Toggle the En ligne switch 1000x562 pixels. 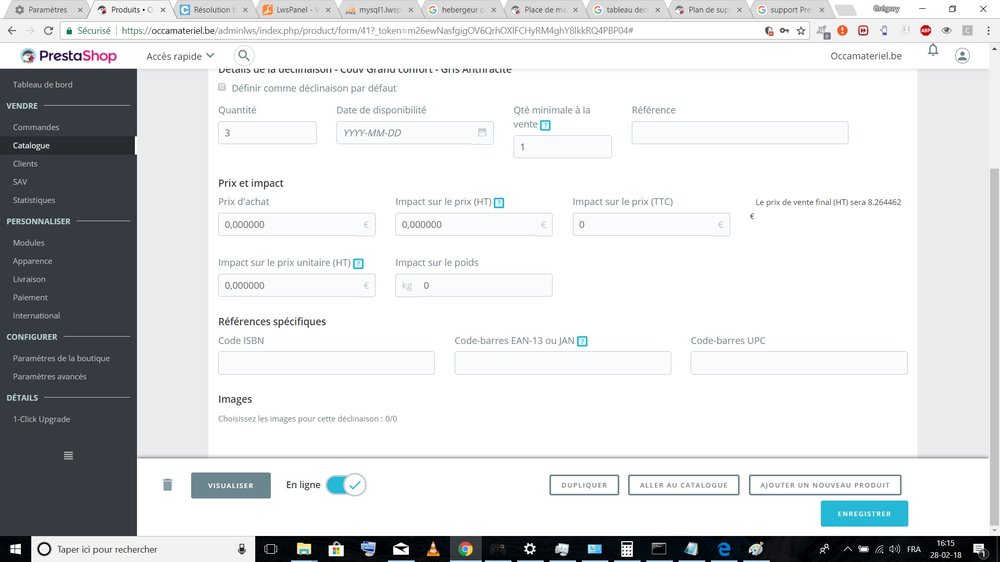[346, 485]
